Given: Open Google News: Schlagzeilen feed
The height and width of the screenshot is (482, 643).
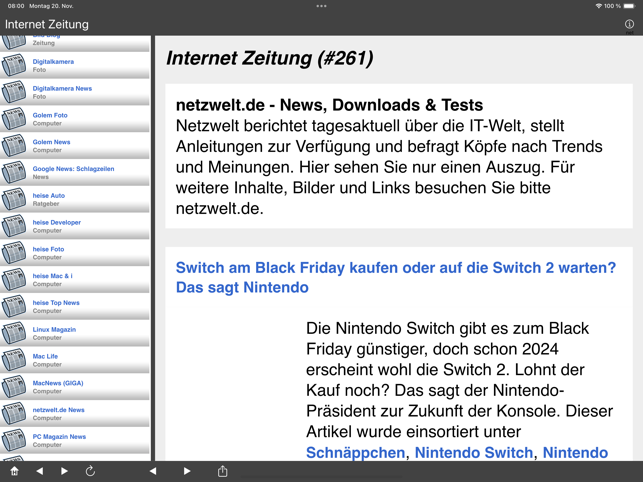Looking at the screenshot, I should click(x=75, y=172).
